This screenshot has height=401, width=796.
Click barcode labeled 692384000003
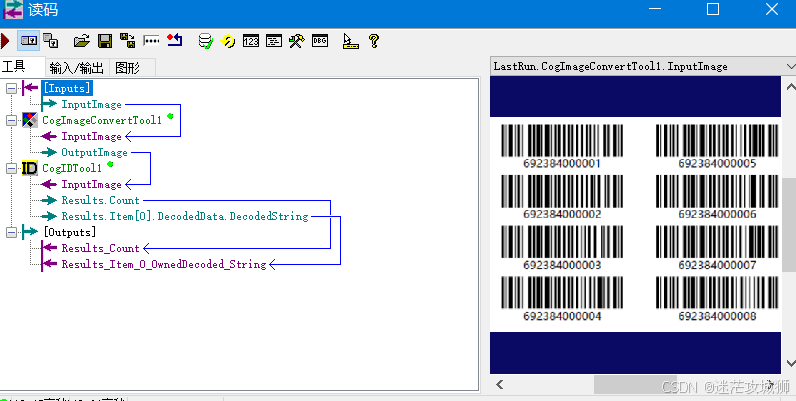(562, 242)
